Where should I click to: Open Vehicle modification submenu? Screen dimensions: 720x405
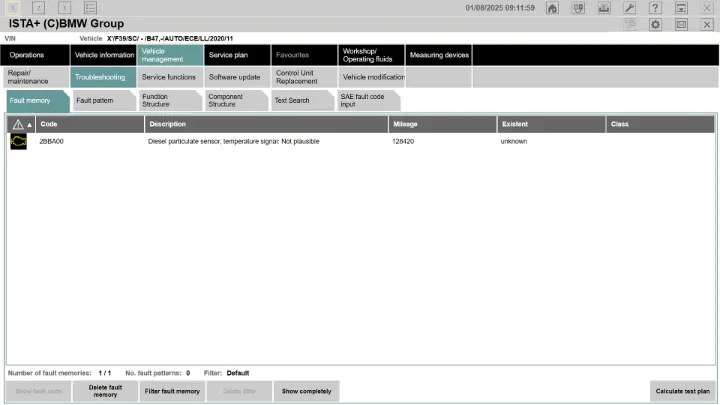pos(371,77)
